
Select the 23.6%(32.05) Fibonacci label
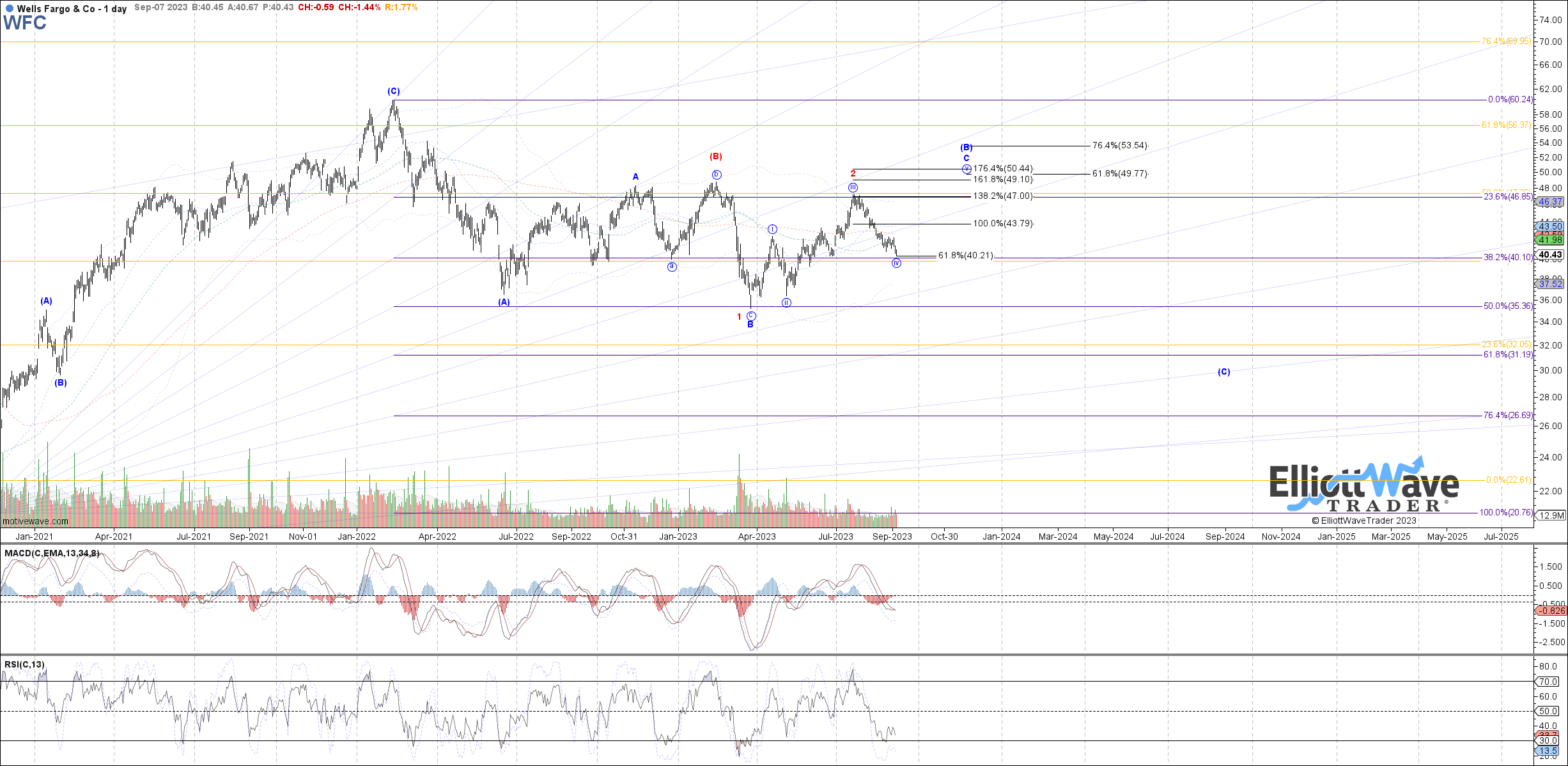click(x=1506, y=344)
